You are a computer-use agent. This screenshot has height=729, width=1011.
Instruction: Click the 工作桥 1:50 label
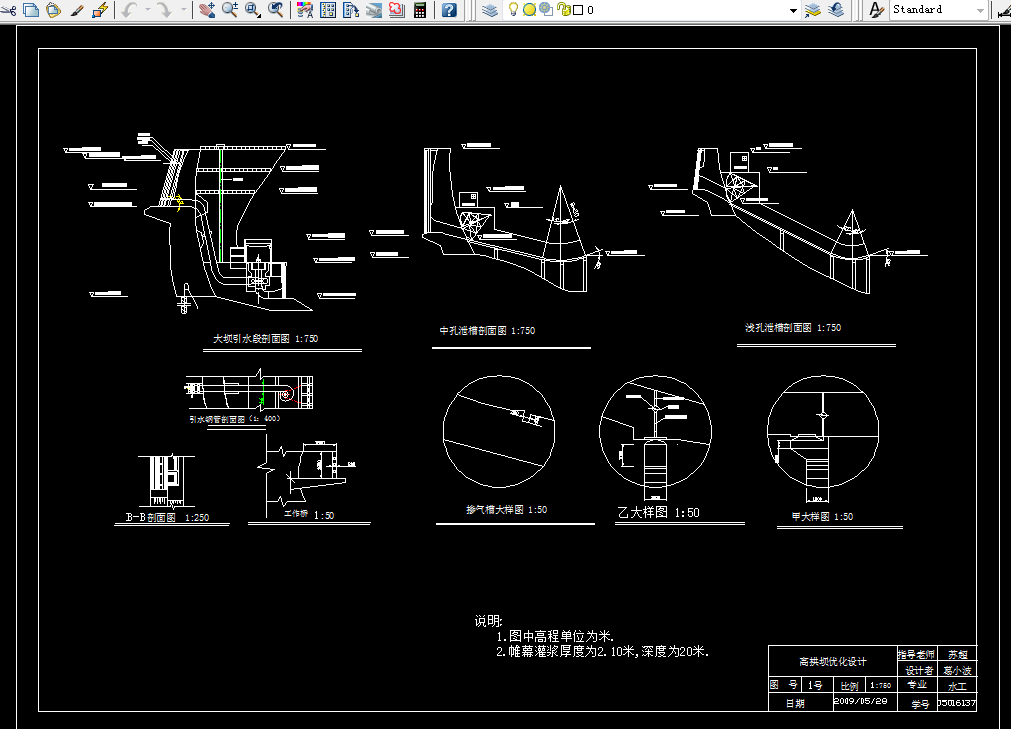tap(309, 515)
